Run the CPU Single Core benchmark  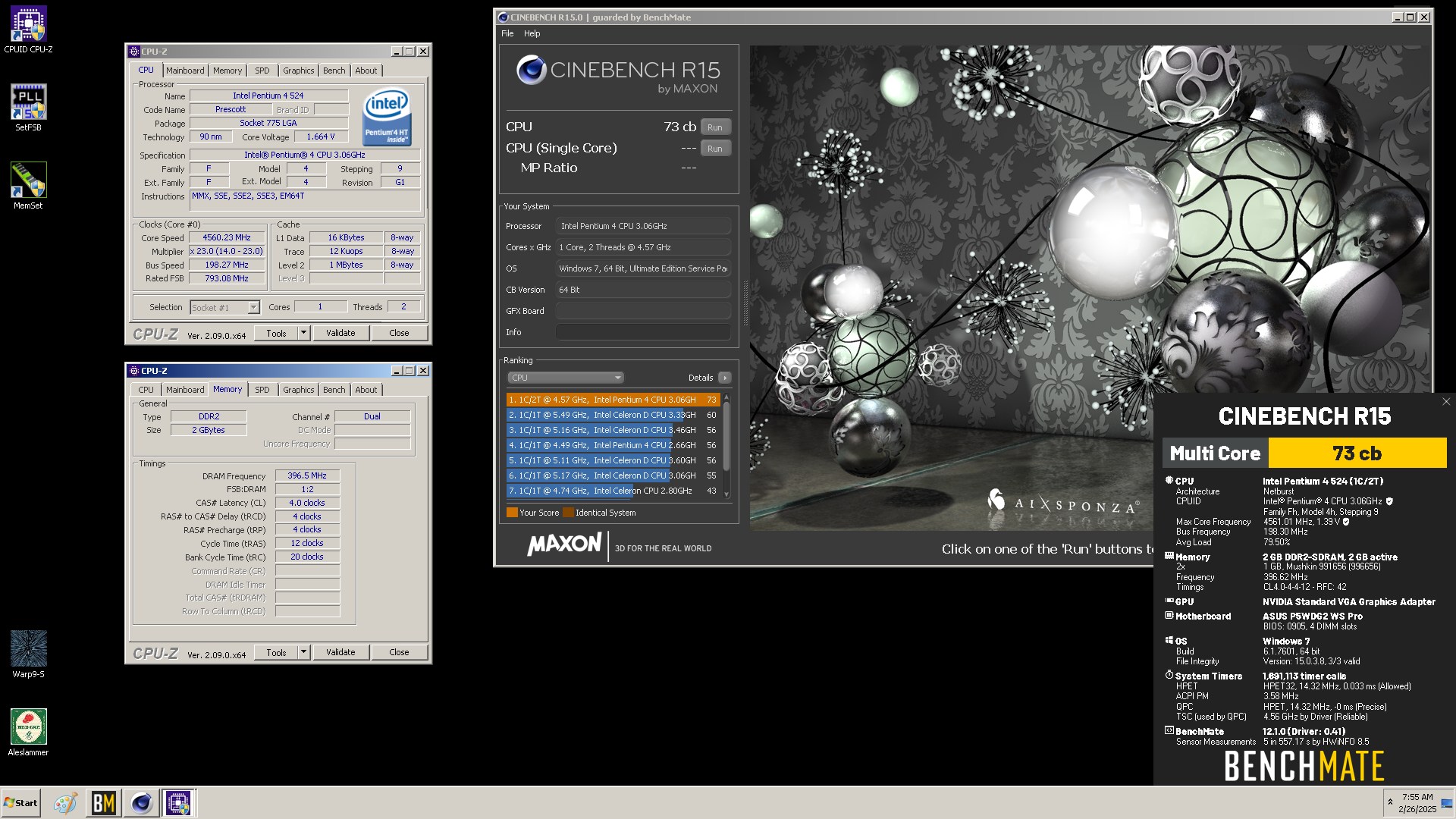point(715,149)
